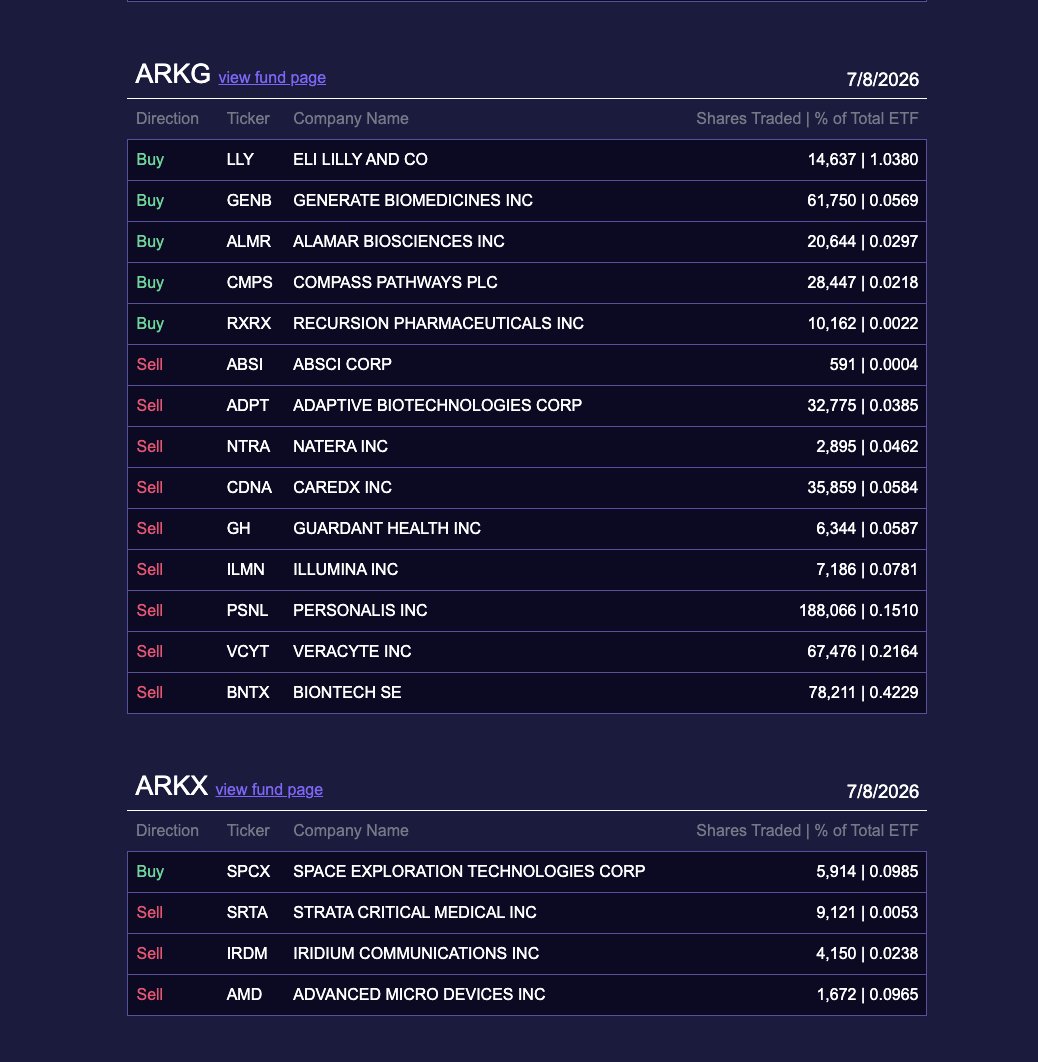Select BIONTECH SE company name
The image size is (1038, 1062).
(347, 692)
